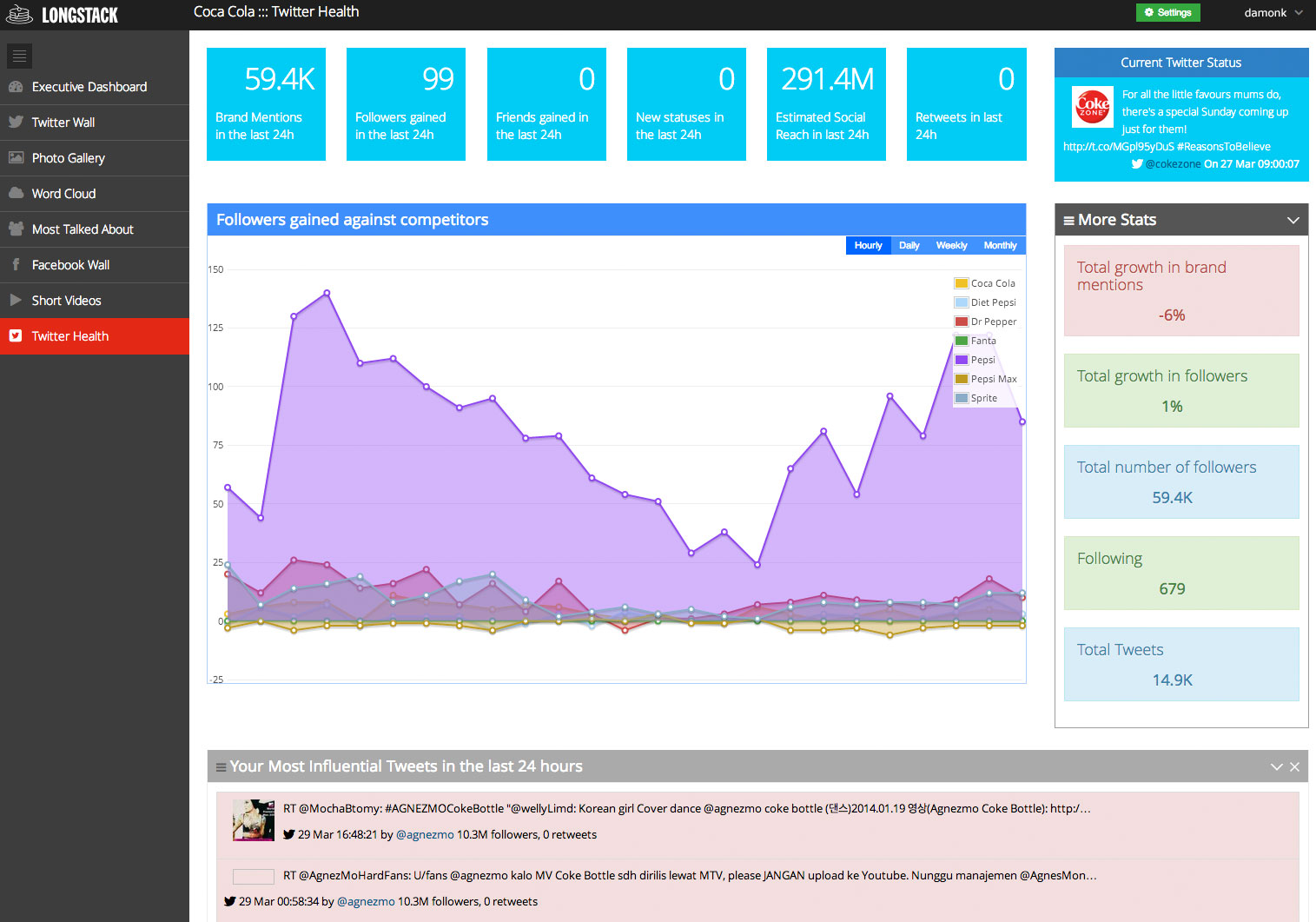Click the Retweets in last 24h tile
The image size is (1316, 922).
[967, 104]
